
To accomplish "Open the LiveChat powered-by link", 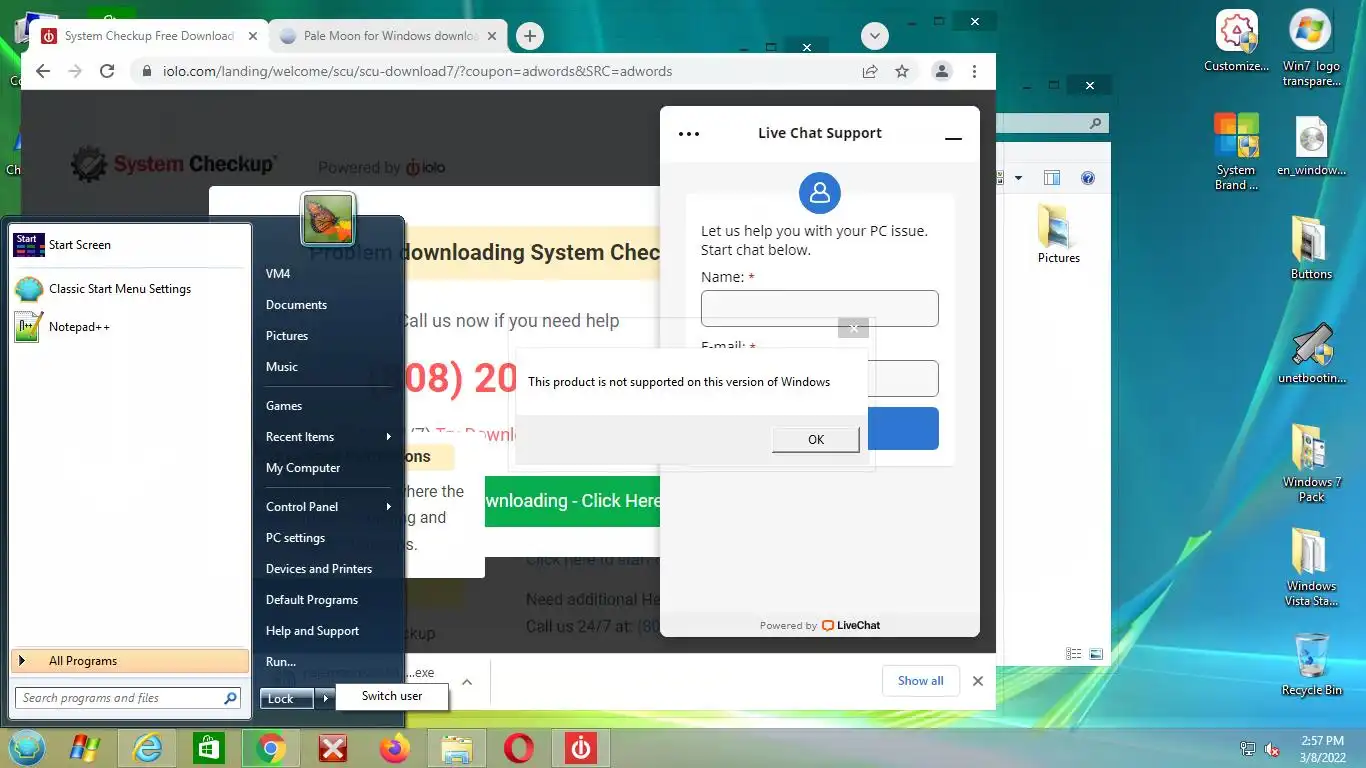I will click(851, 625).
